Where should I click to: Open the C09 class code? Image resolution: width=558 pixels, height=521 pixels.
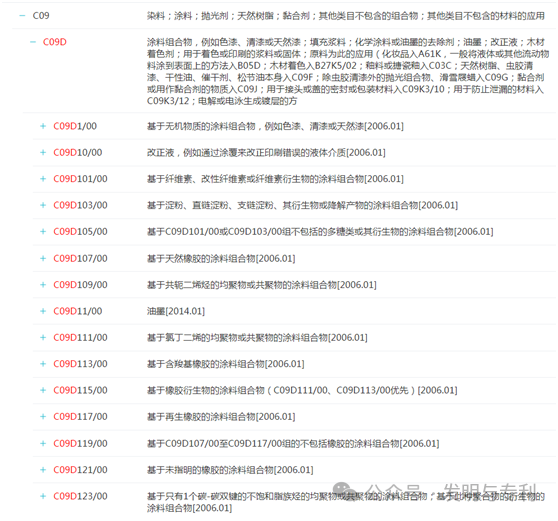click(x=41, y=16)
